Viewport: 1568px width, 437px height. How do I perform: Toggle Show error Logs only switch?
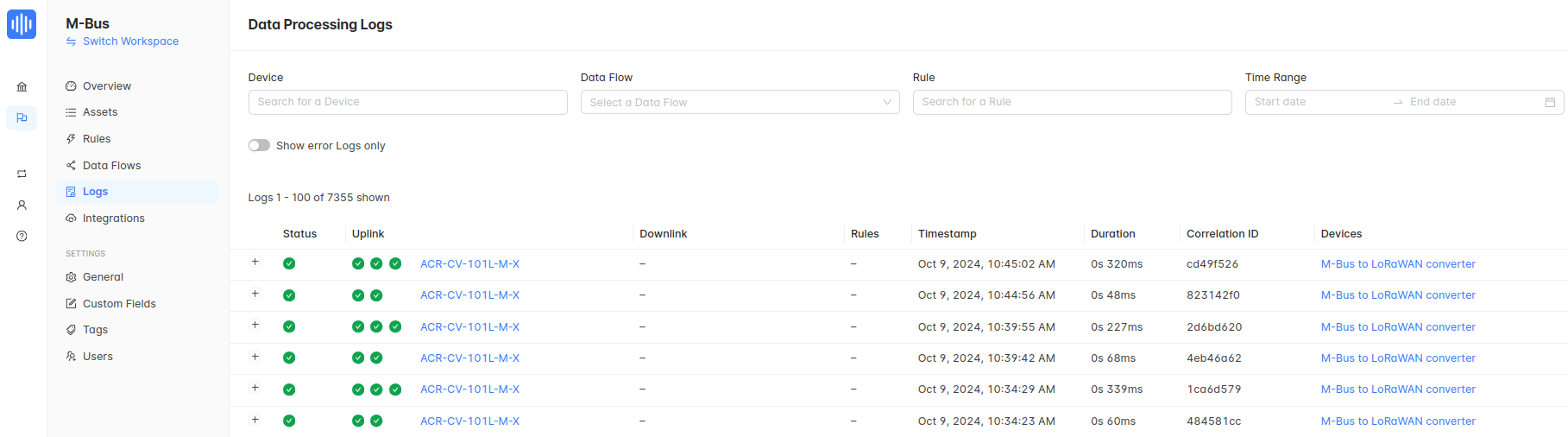[259, 146]
